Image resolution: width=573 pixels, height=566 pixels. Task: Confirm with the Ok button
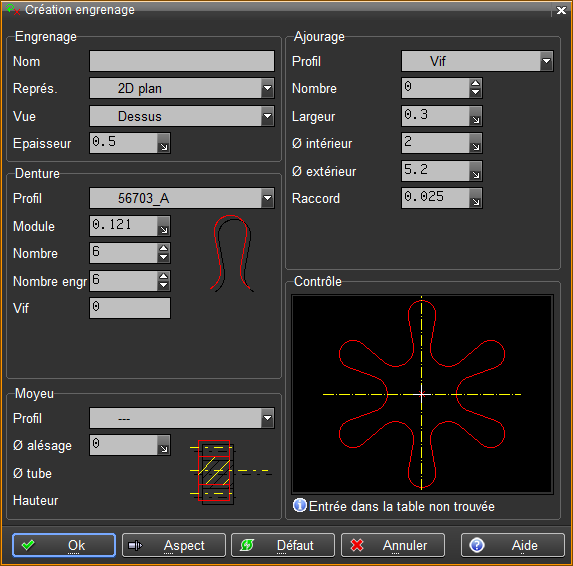click(x=64, y=545)
